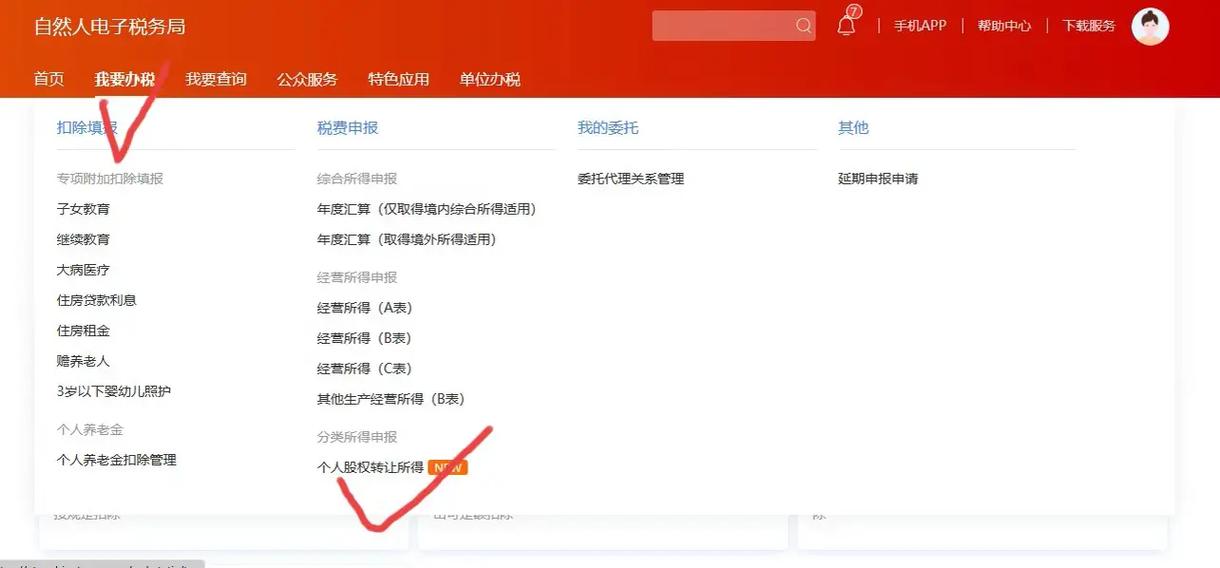
Task: Click the 个人养老金 group label
Action: click(90, 429)
